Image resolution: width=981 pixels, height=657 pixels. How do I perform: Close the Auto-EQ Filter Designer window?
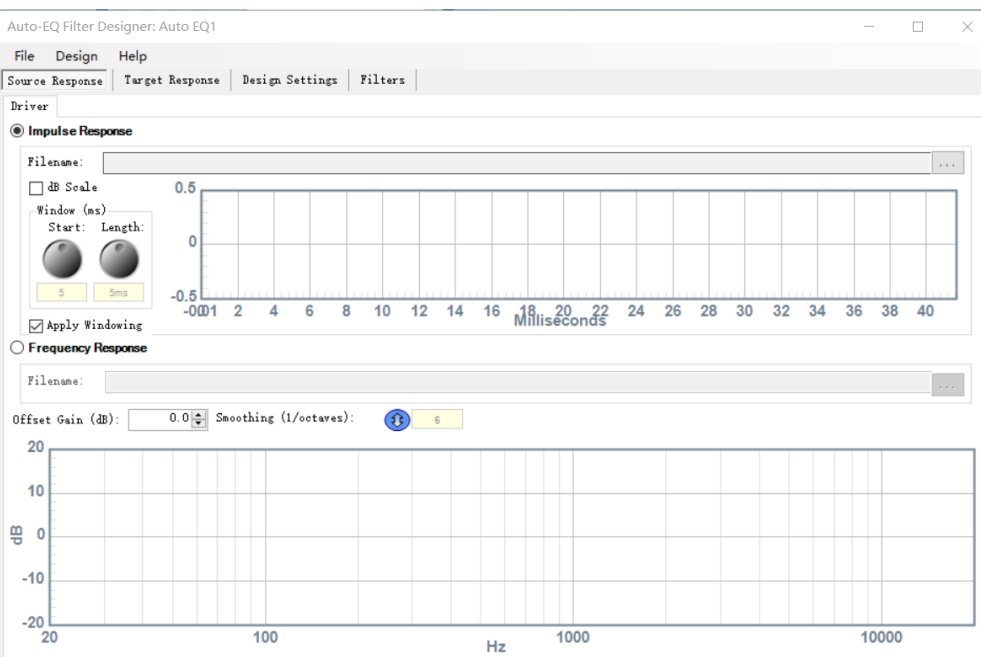click(x=967, y=26)
